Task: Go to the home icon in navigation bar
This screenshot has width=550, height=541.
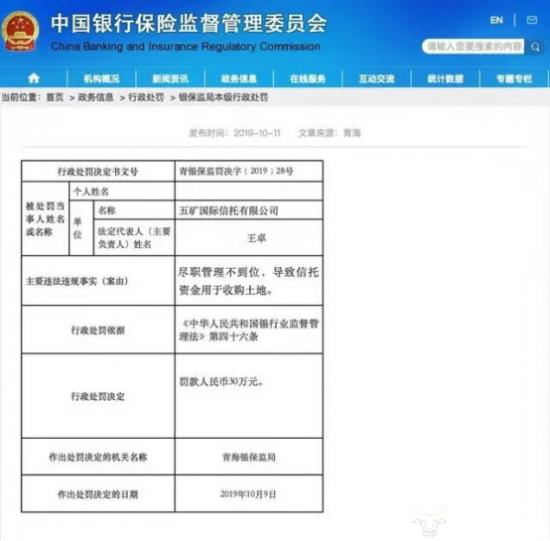Action: (34, 78)
